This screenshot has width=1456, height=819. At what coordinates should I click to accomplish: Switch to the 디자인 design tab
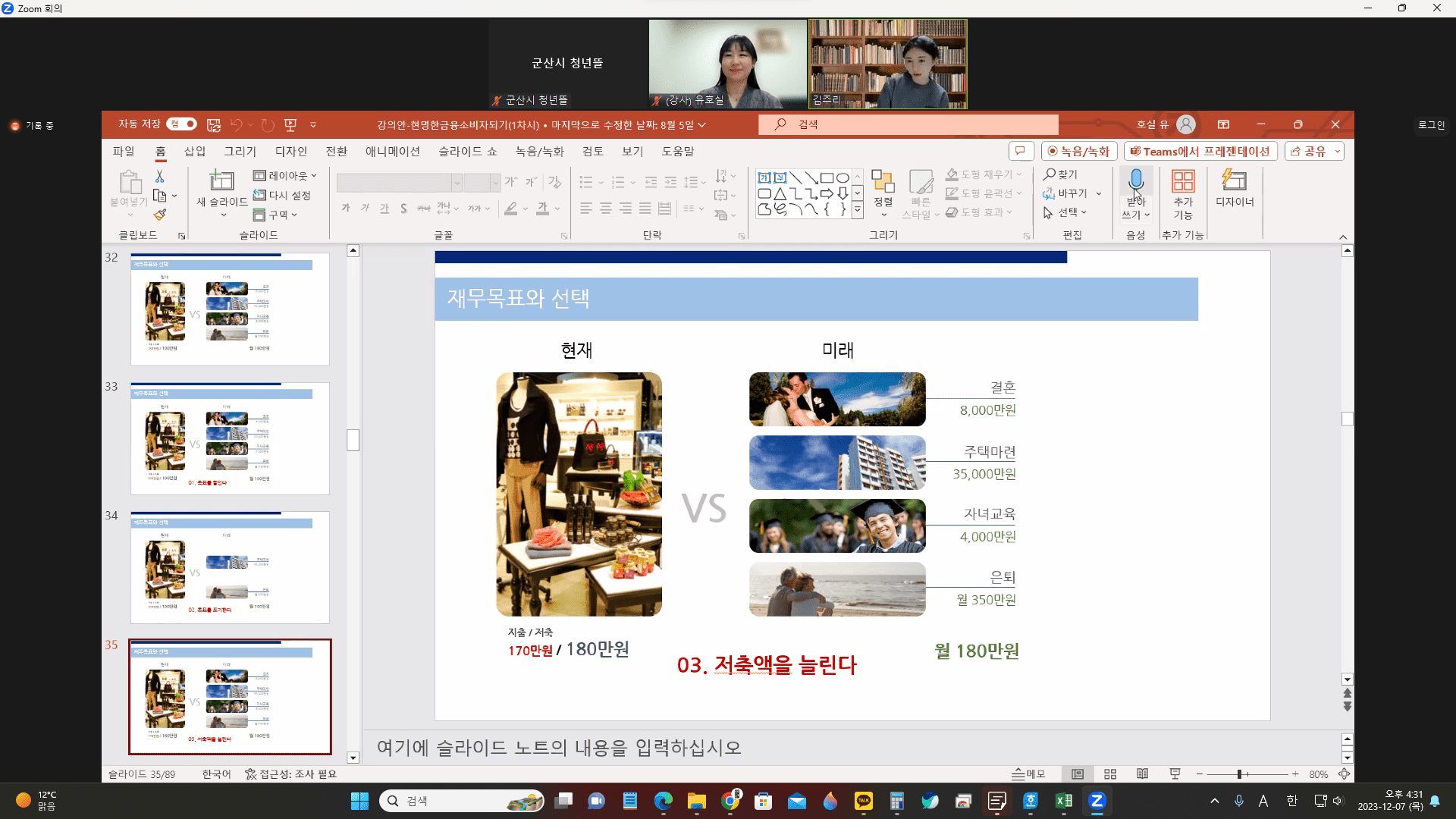coord(291,152)
